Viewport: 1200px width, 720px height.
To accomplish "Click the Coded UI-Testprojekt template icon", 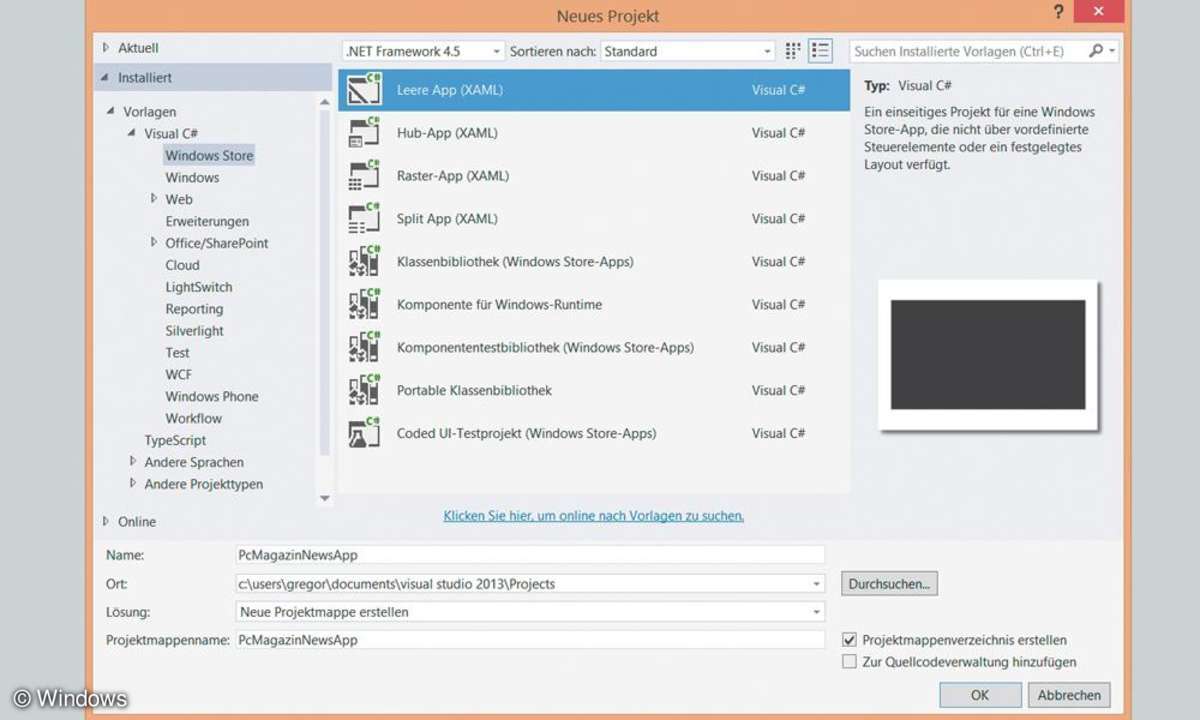I will coord(364,433).
